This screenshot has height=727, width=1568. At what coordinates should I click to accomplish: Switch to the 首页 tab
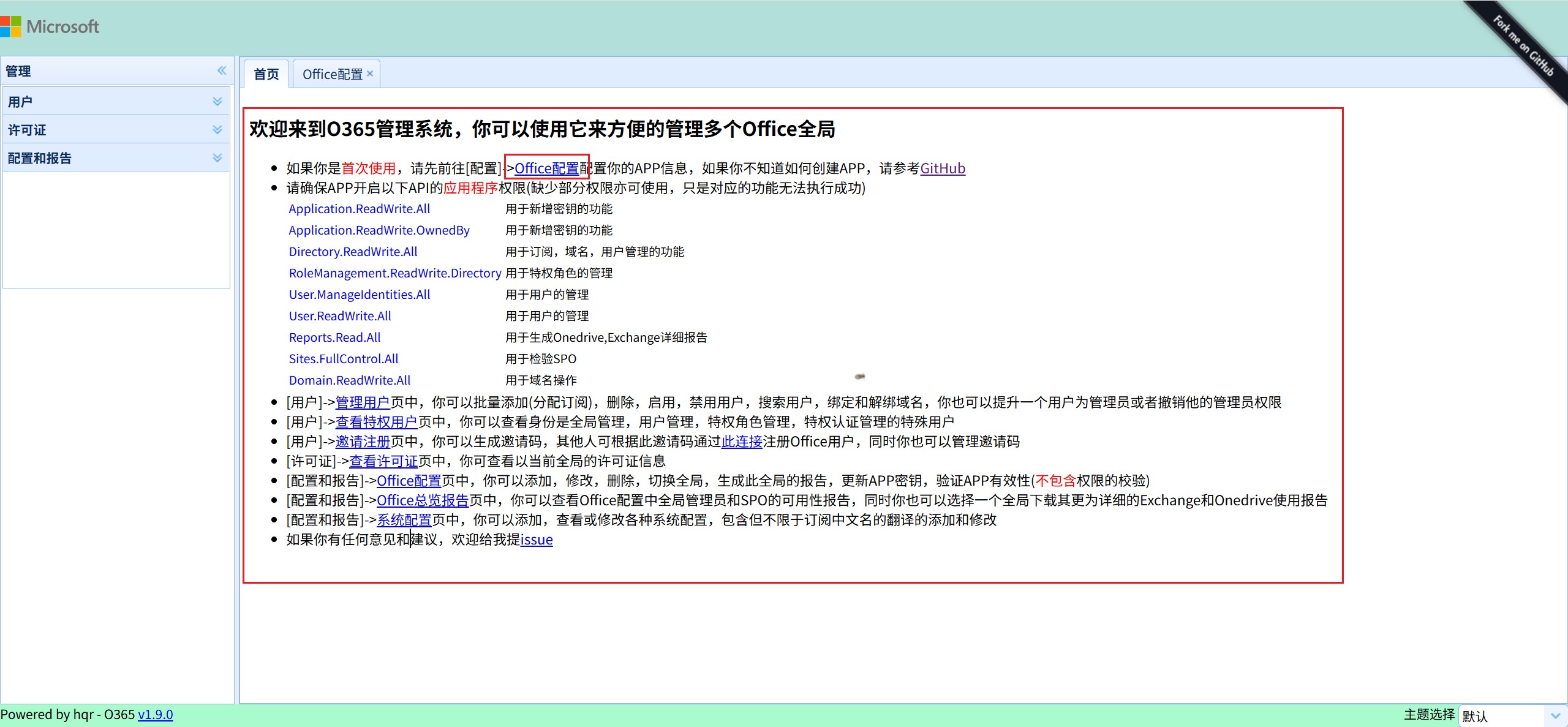266,74
